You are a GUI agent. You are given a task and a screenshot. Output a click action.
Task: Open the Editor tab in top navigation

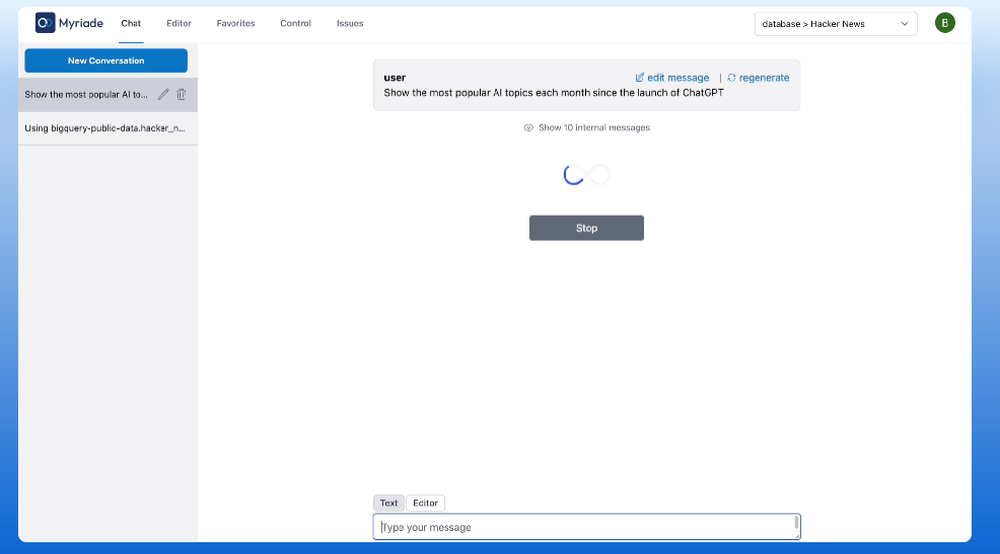(179, 24)
